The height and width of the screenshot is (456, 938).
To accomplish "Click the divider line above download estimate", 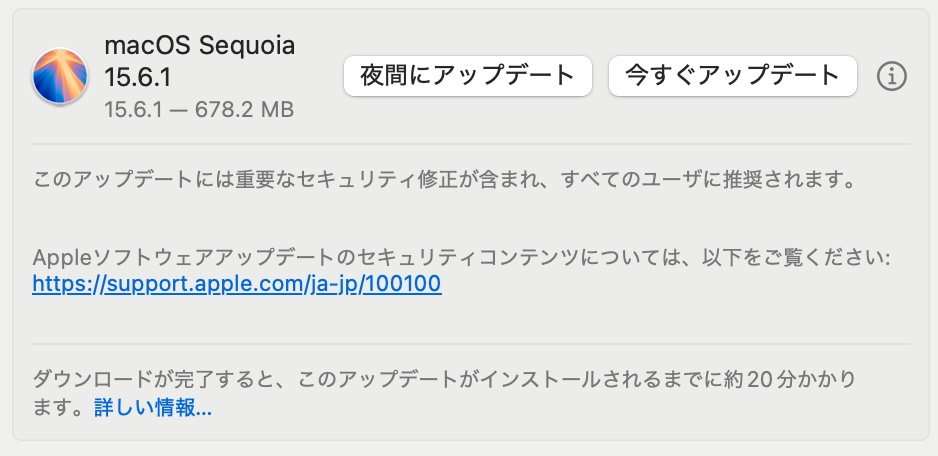I will pyautogui.click(x=470, y=344).
